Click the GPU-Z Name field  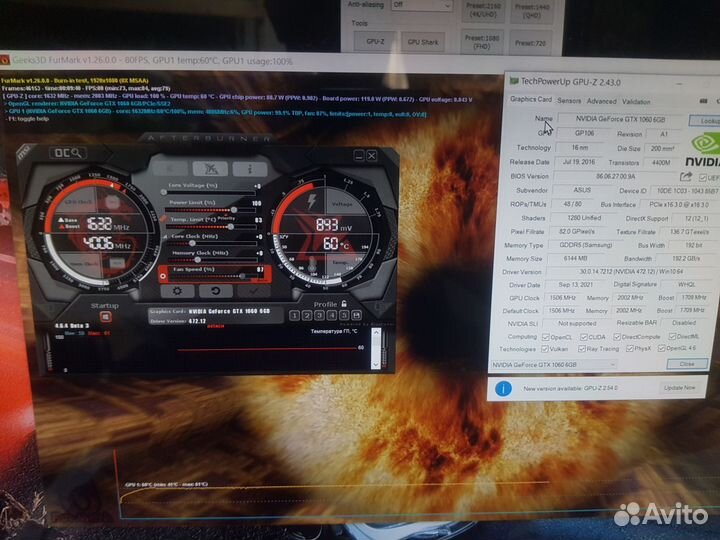tap(620, 119)
